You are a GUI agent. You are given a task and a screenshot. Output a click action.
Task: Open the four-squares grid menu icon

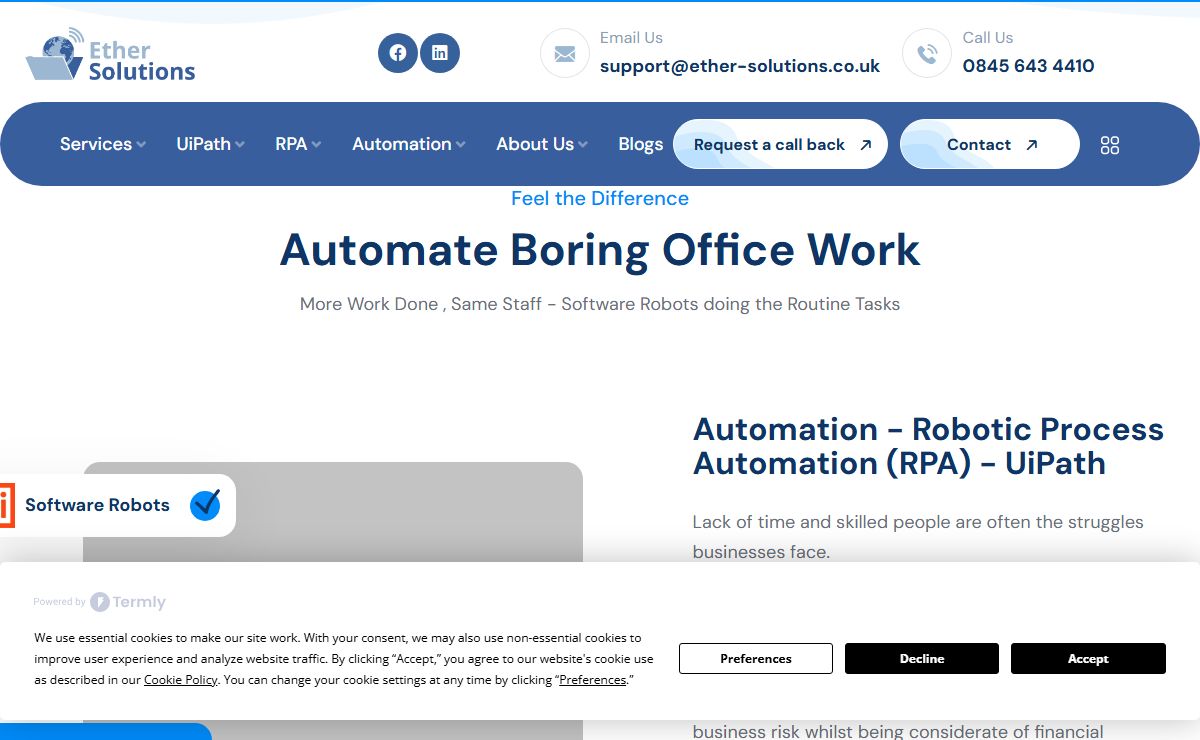[x=1110, y=145]
